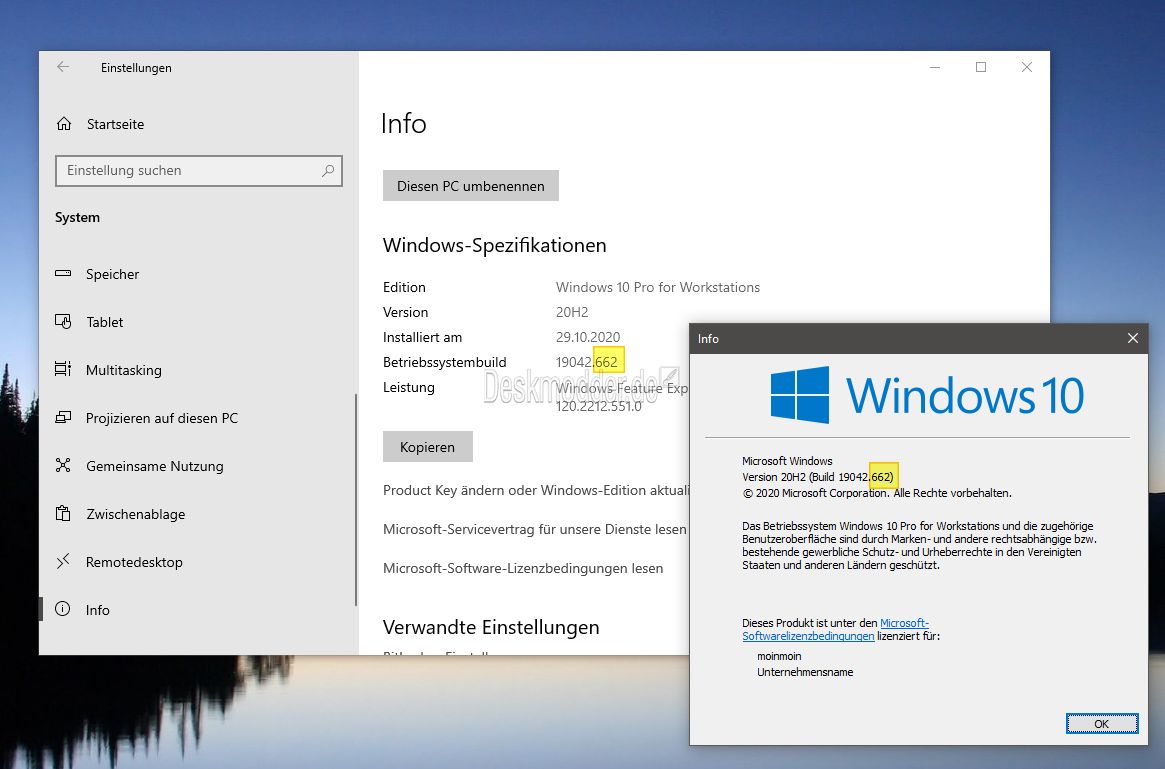This screenshot has height=769, width=1165.
Task: Click the Verwandte Einstellungen heading
Action: click(490, 627)
